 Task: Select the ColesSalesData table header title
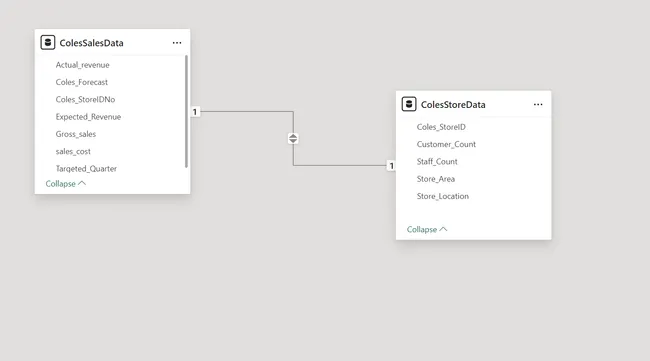pyautogui.click(x=91, y=43)
